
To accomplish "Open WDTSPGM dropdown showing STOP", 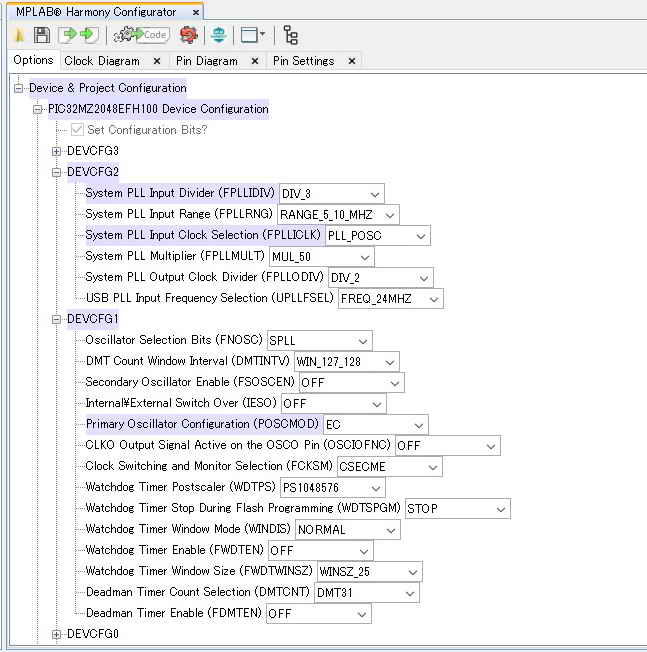I will click(457, 509).
